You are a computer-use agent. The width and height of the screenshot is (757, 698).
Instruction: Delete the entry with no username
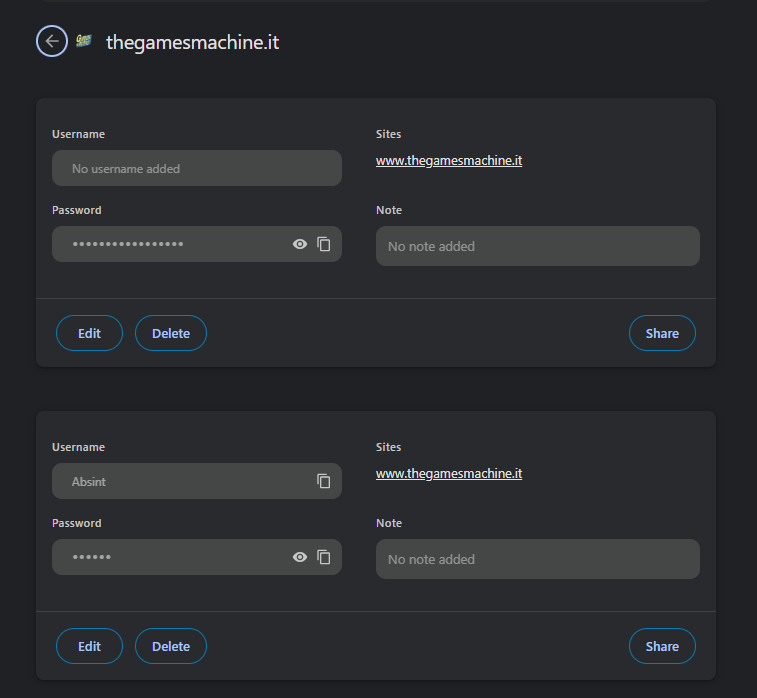tap(171, 333)
